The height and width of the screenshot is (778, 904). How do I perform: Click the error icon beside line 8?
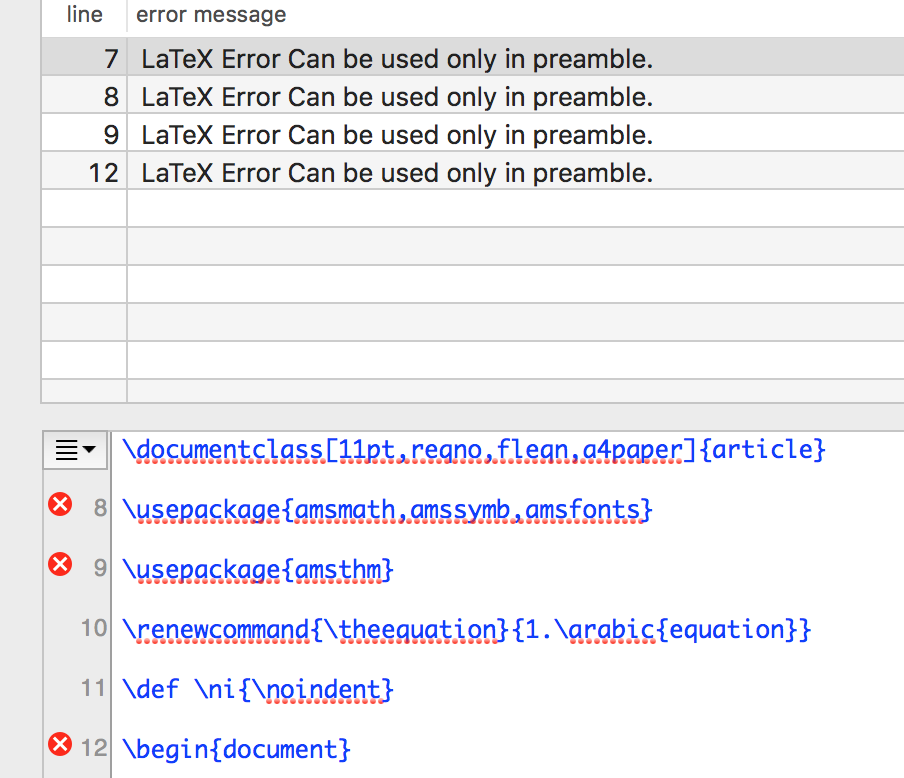(60, 505)
